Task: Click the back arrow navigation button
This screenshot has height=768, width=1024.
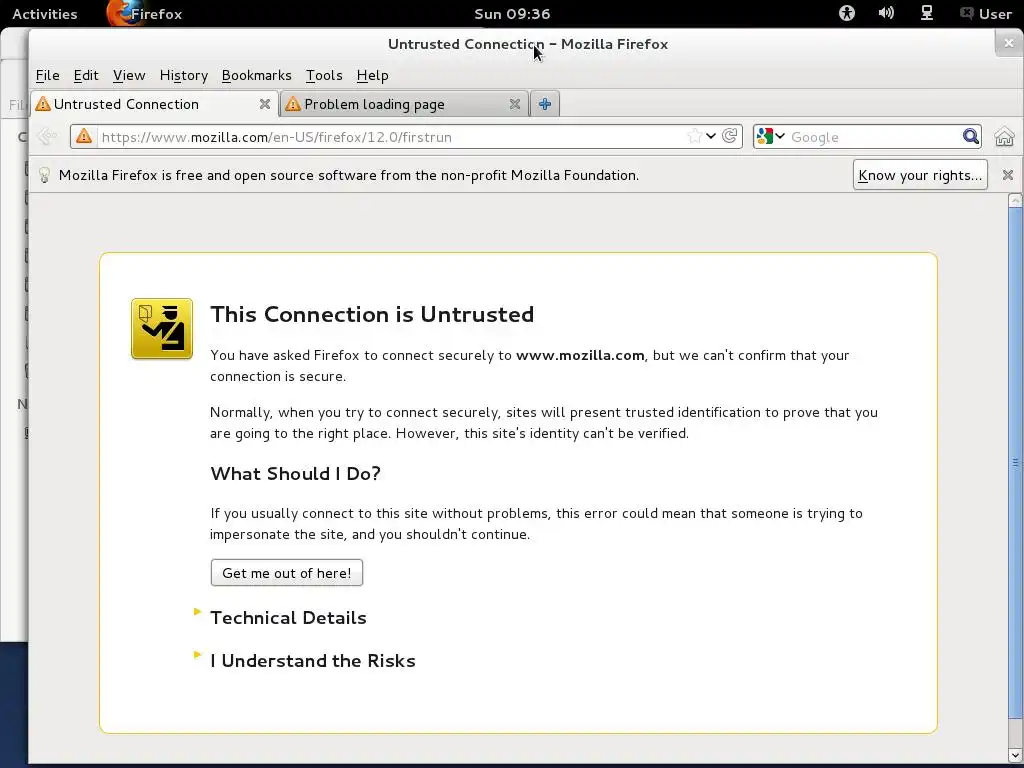Action: (x=48, y=136)
